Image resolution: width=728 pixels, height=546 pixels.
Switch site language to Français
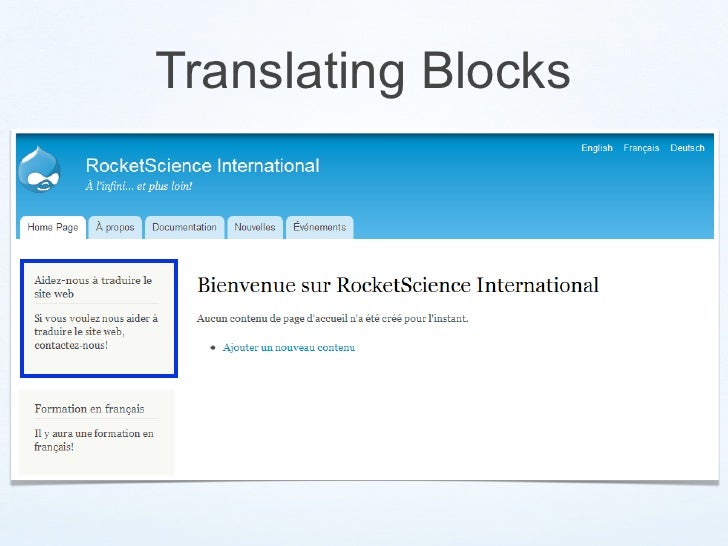(x=641, y=148)
